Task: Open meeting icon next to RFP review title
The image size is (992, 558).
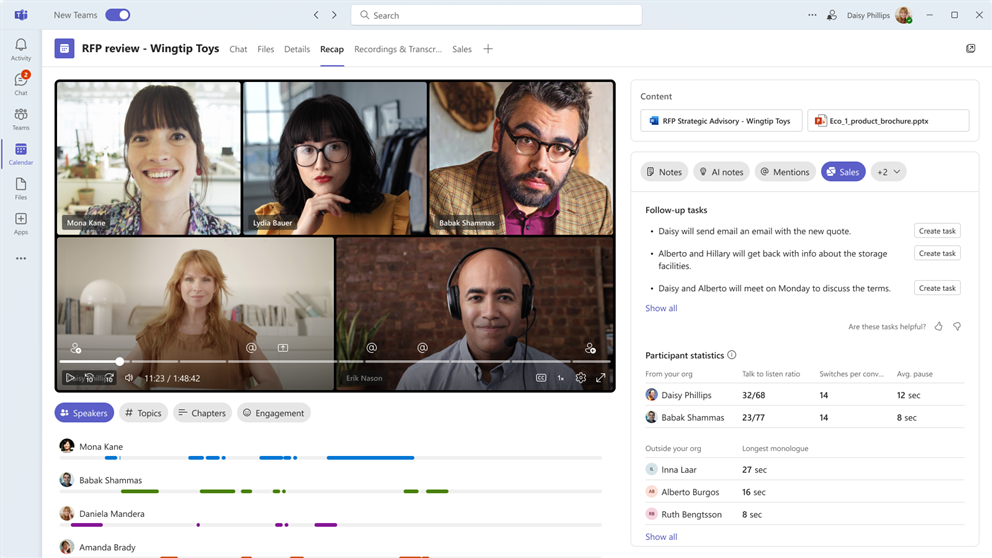Action: [64, 48]
